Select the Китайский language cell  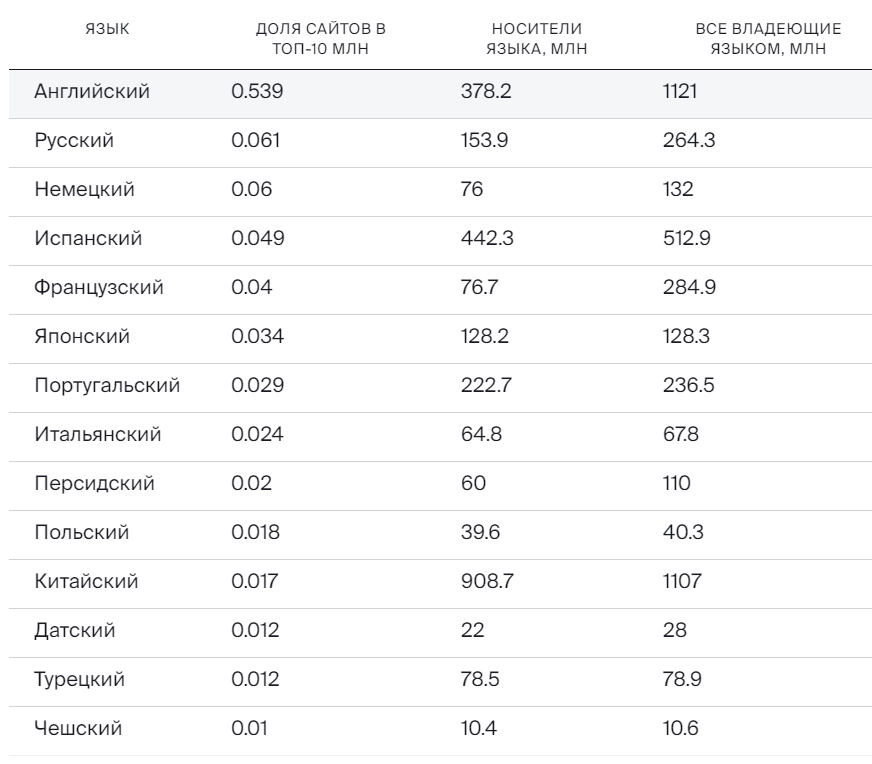tap(86, 582)
